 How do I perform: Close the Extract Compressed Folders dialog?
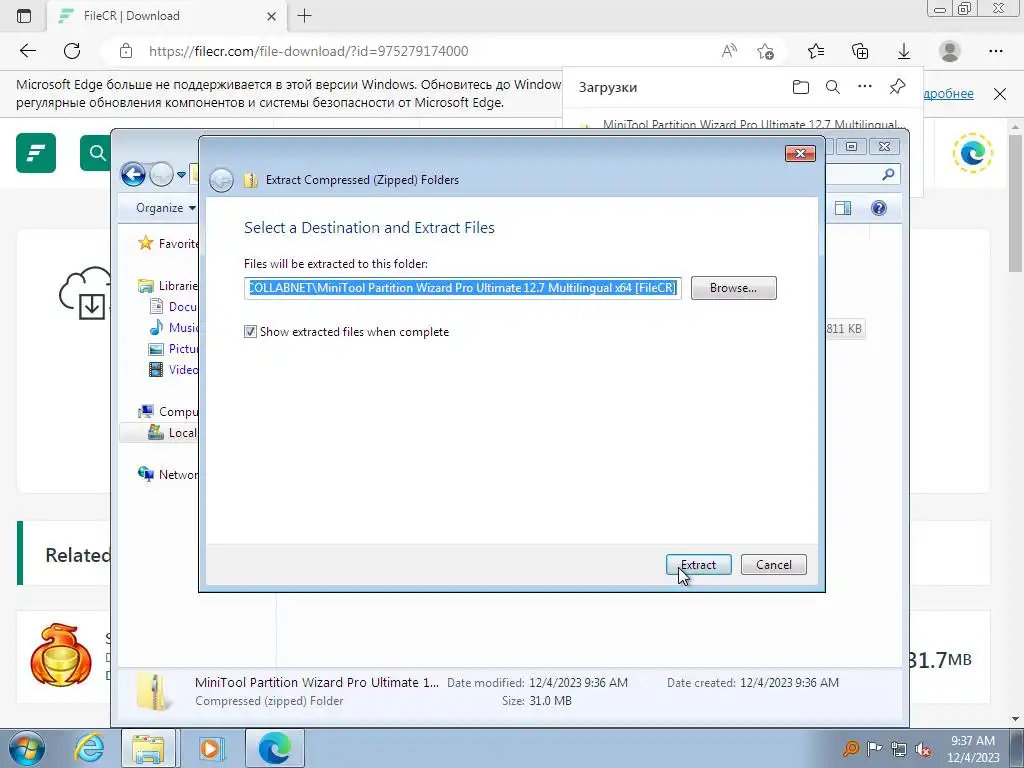[800, 153]
